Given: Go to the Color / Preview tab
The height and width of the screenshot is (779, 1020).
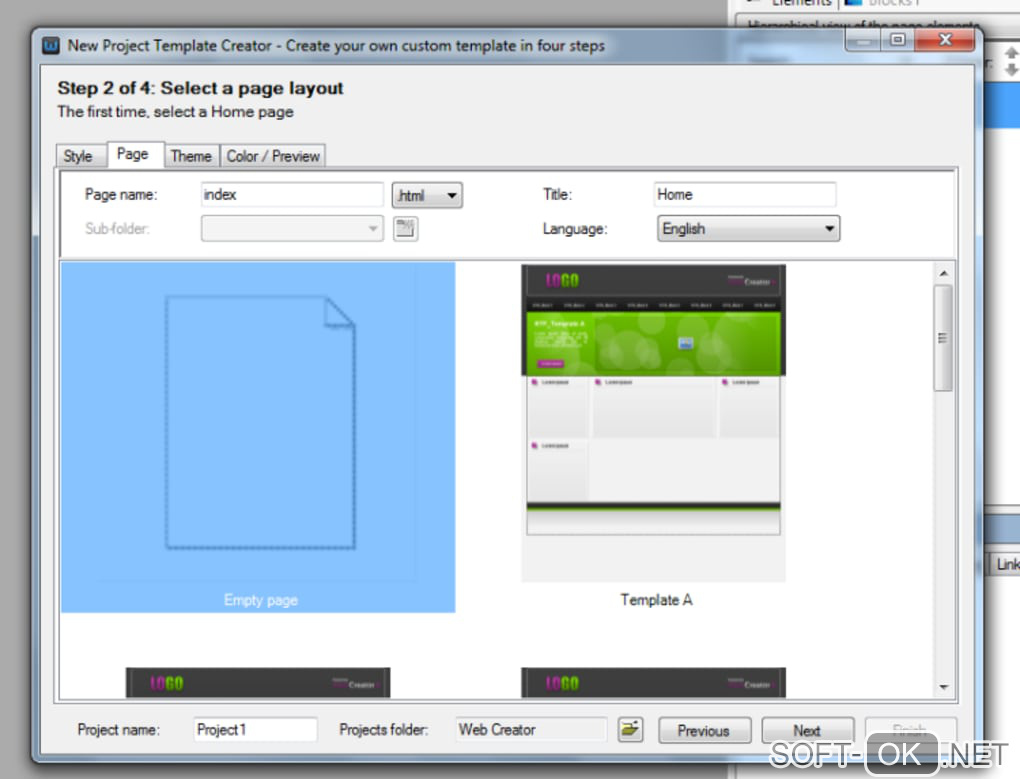Looking at the screenshot, I should pyautogui.click(x=273, y=156).
